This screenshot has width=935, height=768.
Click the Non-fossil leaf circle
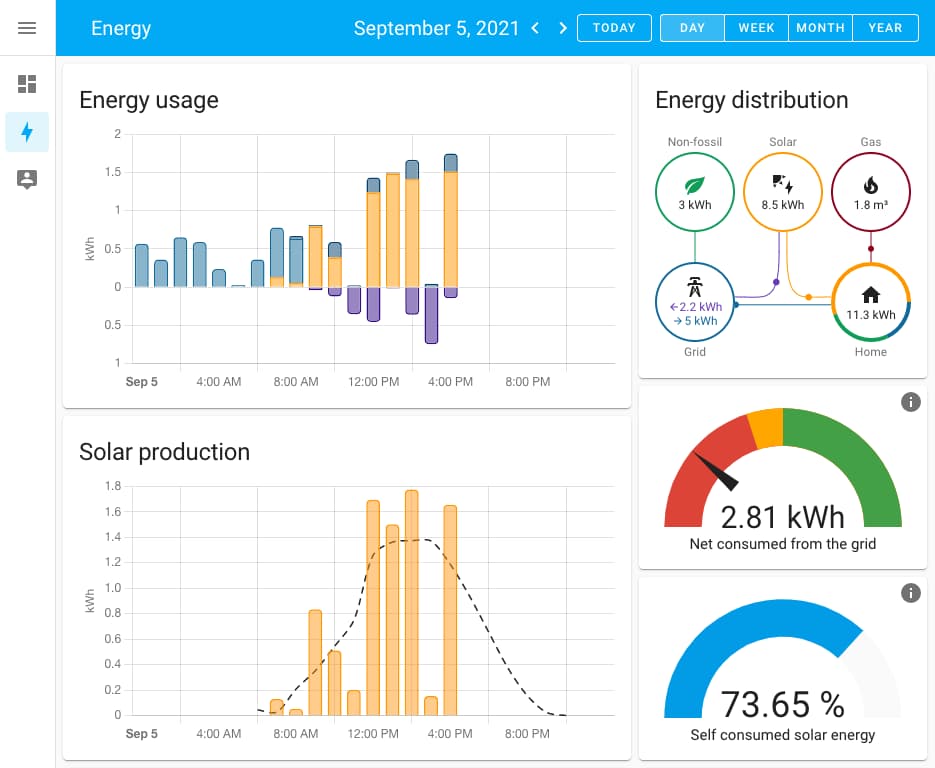[695, 193]
